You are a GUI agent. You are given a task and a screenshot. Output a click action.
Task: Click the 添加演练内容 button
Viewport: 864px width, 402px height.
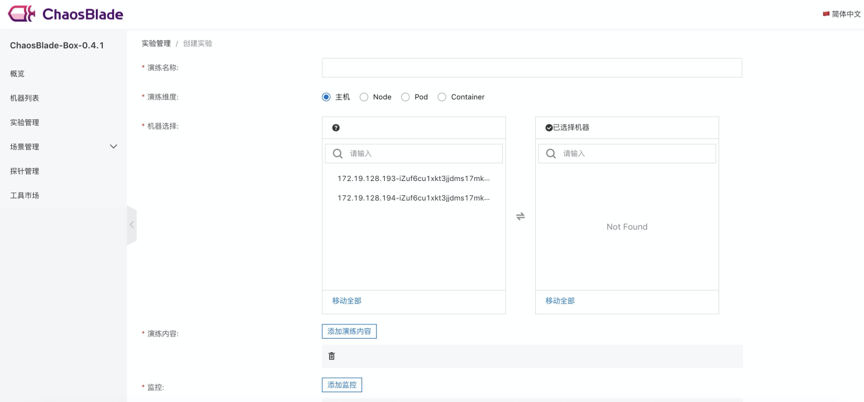coord(349,332)
